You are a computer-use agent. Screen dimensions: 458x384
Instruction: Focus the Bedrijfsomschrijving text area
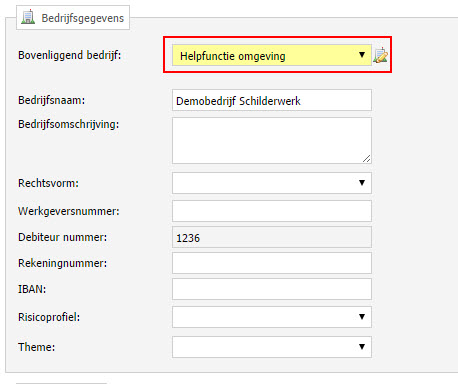272,140
